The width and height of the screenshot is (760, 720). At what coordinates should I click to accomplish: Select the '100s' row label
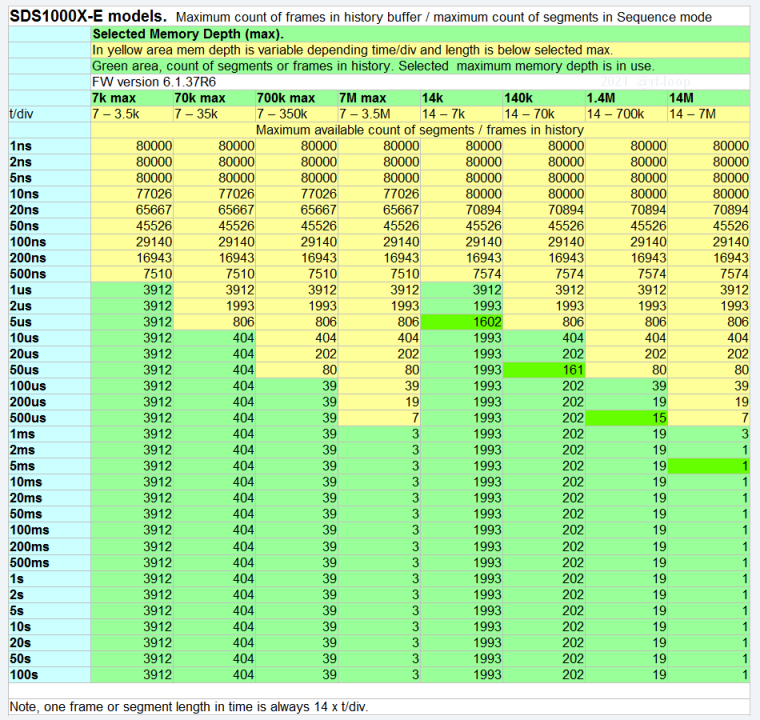(49, 674)
